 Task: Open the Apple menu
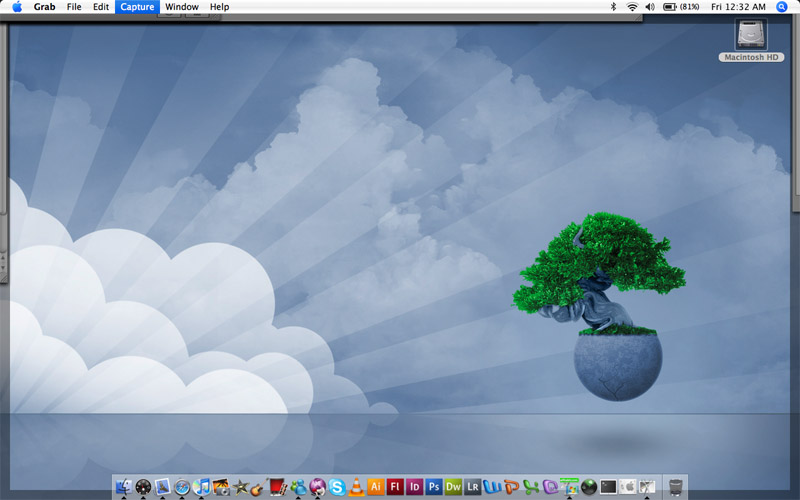click(x=17, y=7)
